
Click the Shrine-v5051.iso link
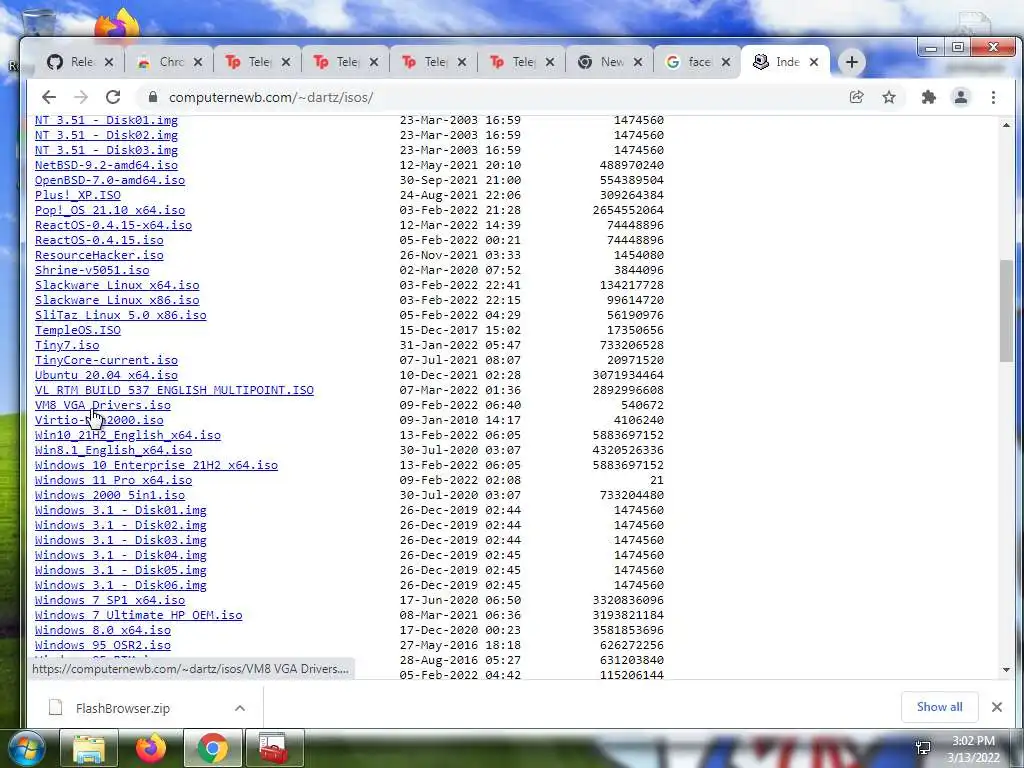[x=92, y=270]
